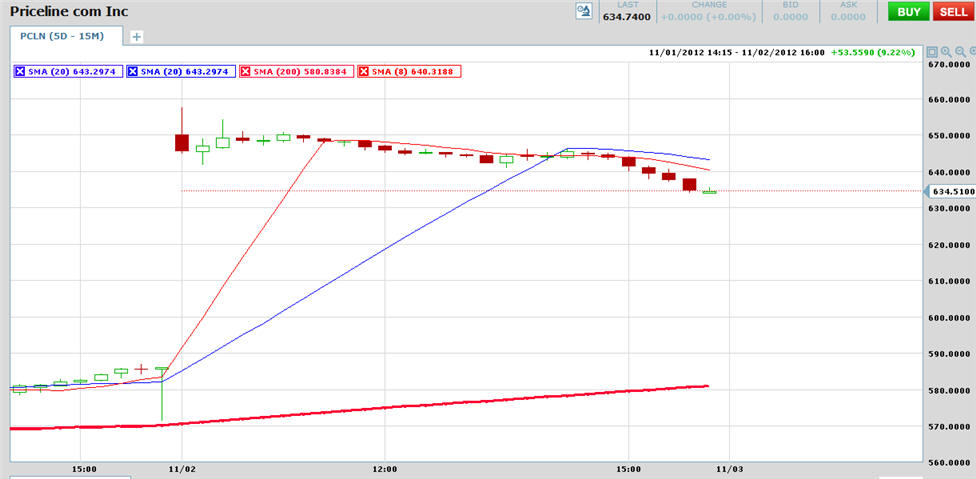Click the CHANGE value +0.0000 (+0.00%)

pyautogui.click(x=708, y=17)
